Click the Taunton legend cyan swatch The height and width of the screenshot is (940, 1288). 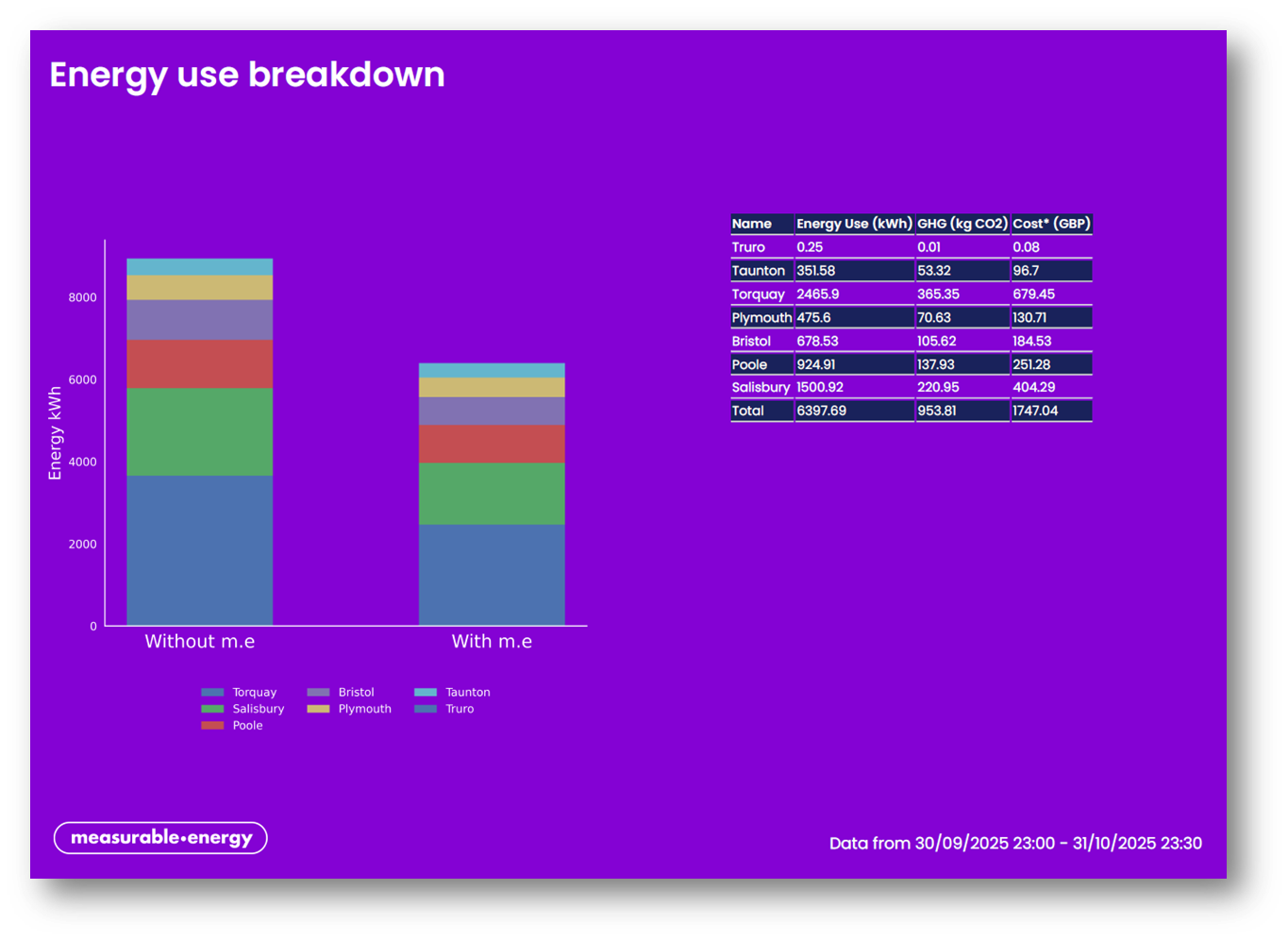(426, 693)
